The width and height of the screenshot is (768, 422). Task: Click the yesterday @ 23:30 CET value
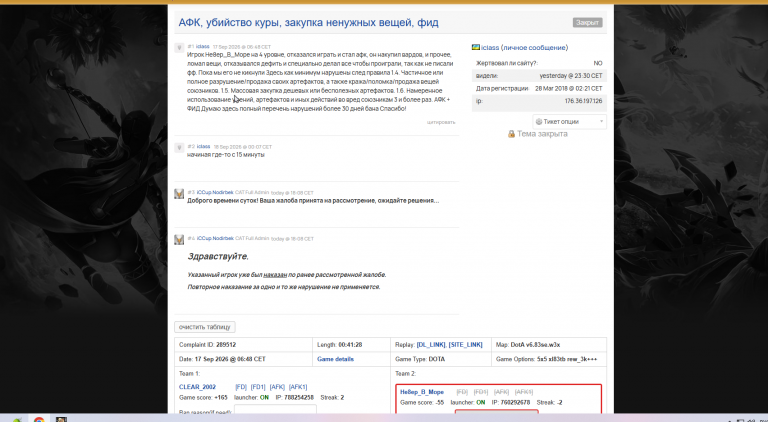571,76
